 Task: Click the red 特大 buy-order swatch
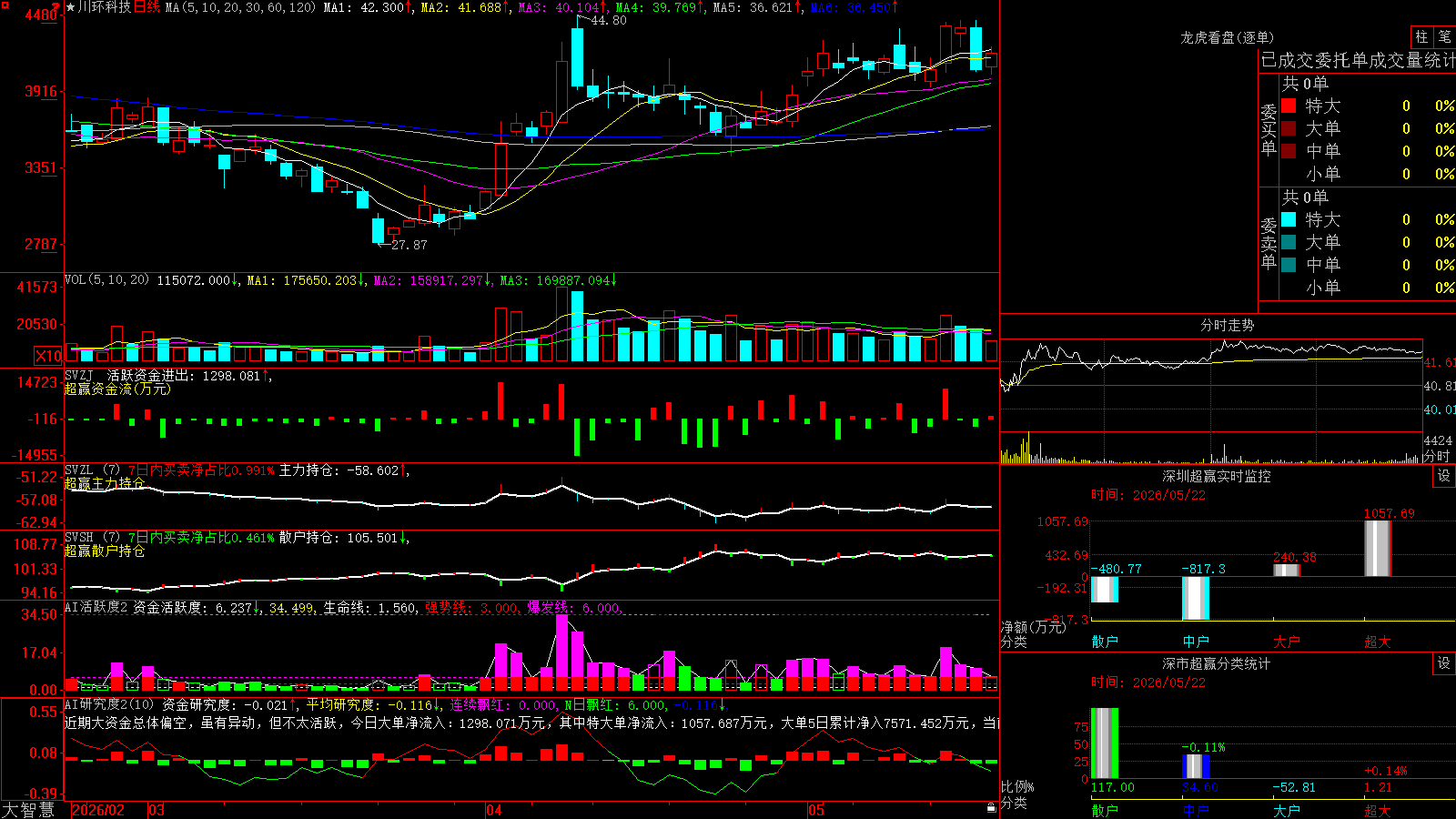point(1289,106)
